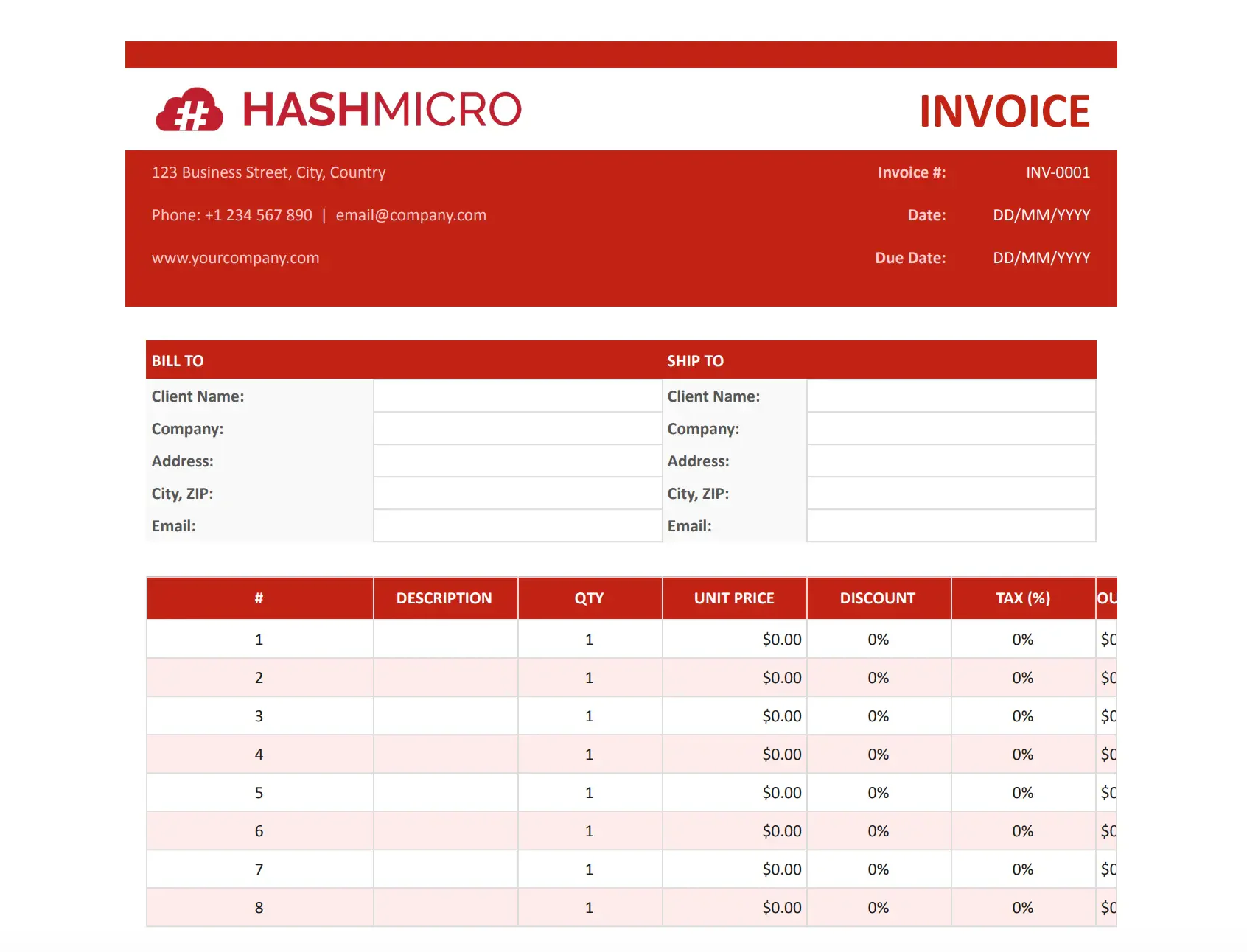Click the Bill To Company field
This screenshot has height=952, width=1247.
click(517, 429)
